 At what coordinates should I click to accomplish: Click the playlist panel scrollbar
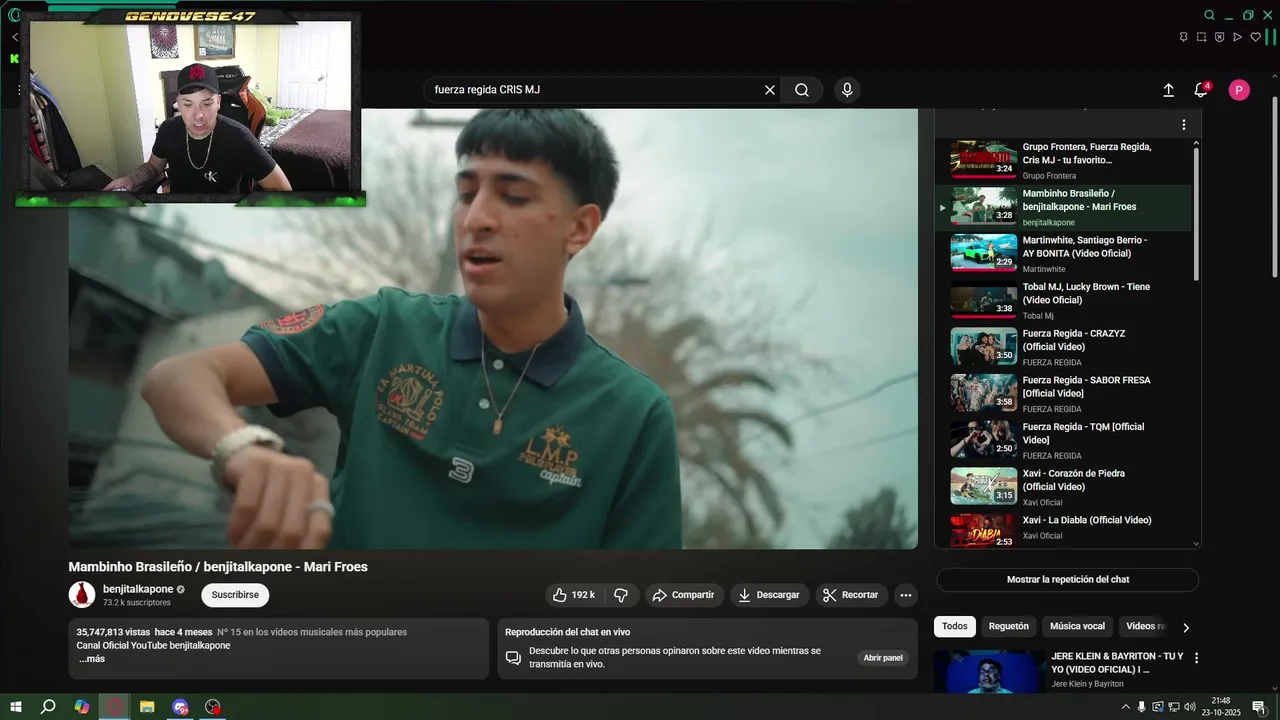[1196, 213]
